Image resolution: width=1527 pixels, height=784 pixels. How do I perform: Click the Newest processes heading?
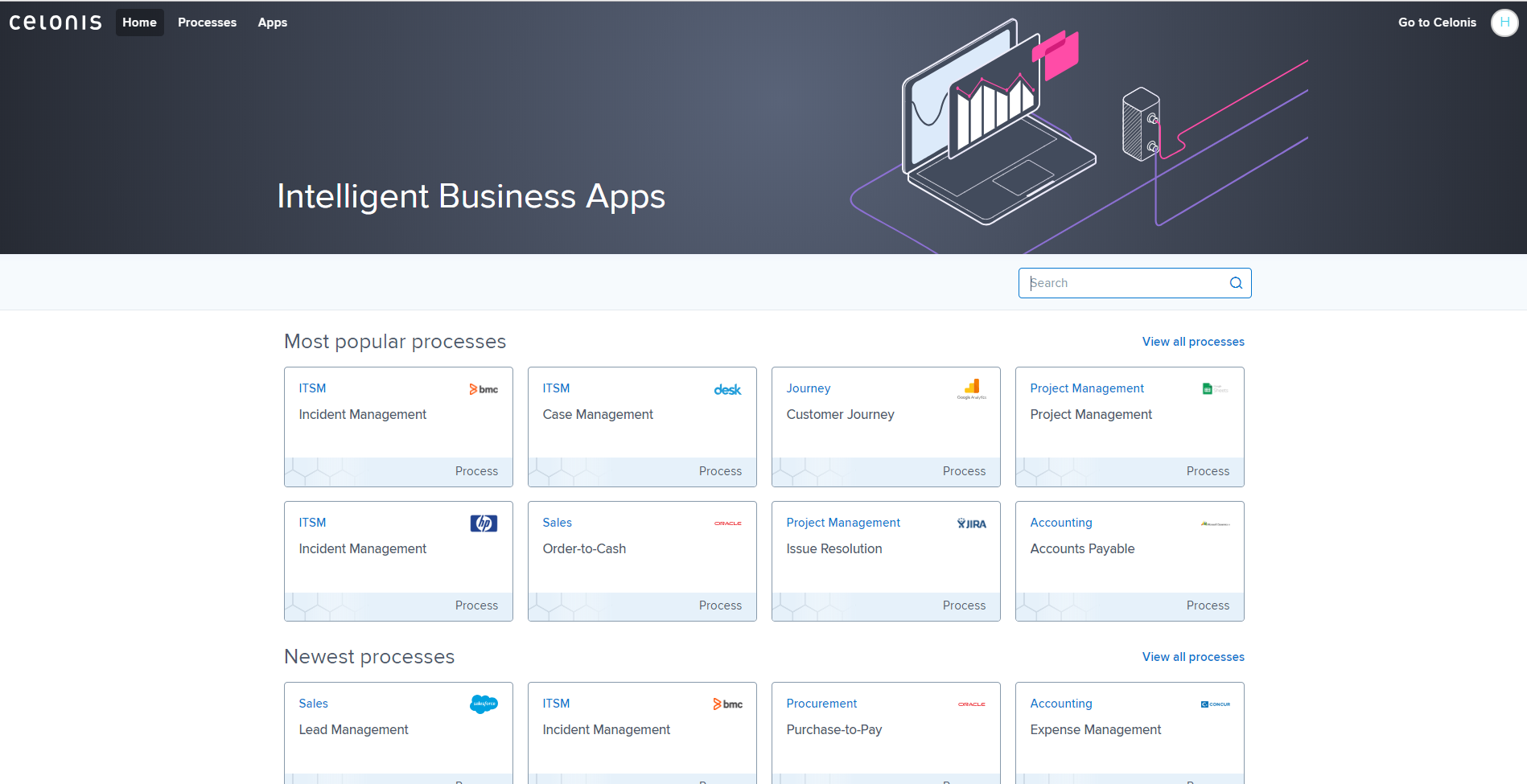(x=369, y=657)
